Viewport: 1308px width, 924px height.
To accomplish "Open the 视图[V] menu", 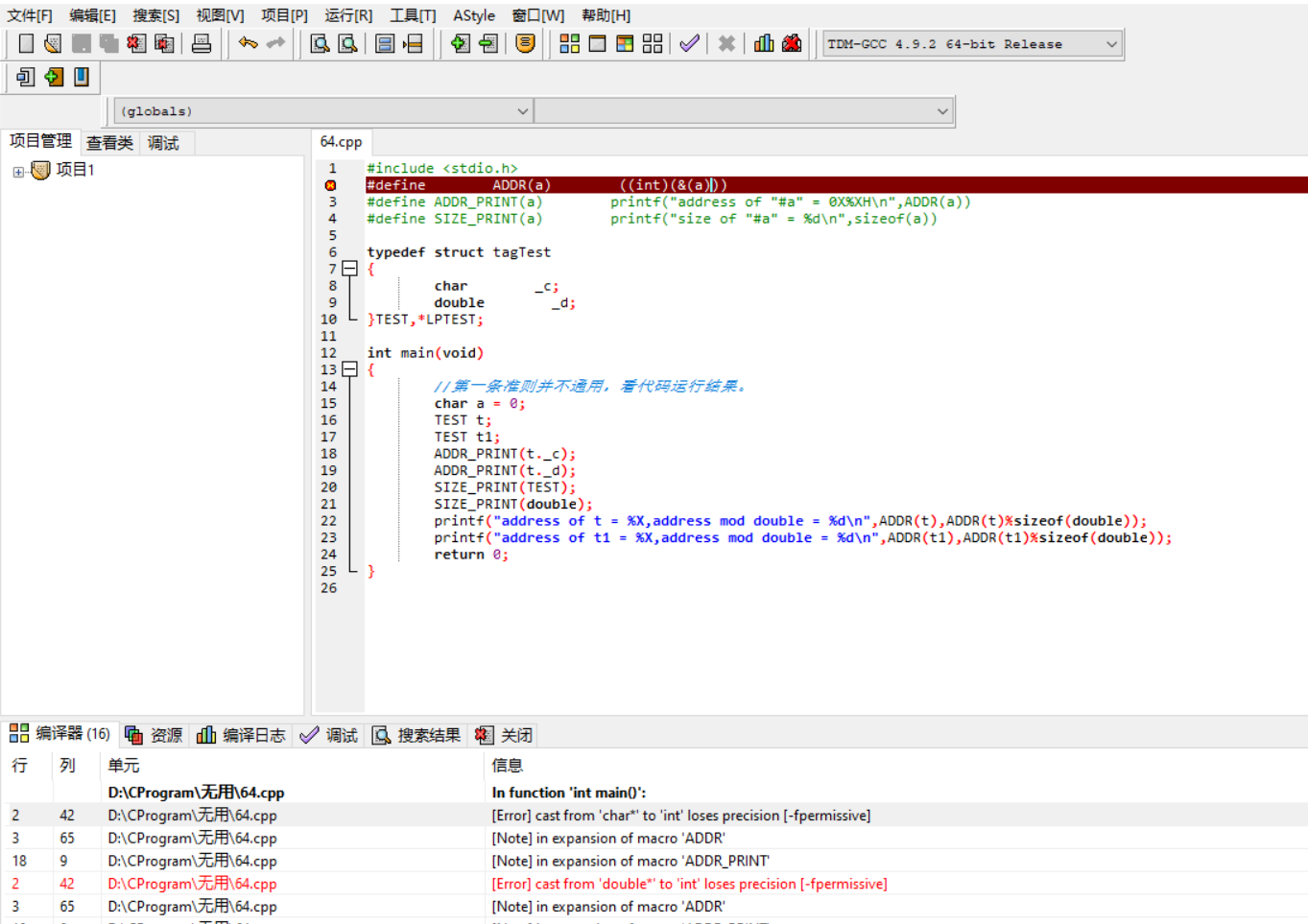I will 221,15.
